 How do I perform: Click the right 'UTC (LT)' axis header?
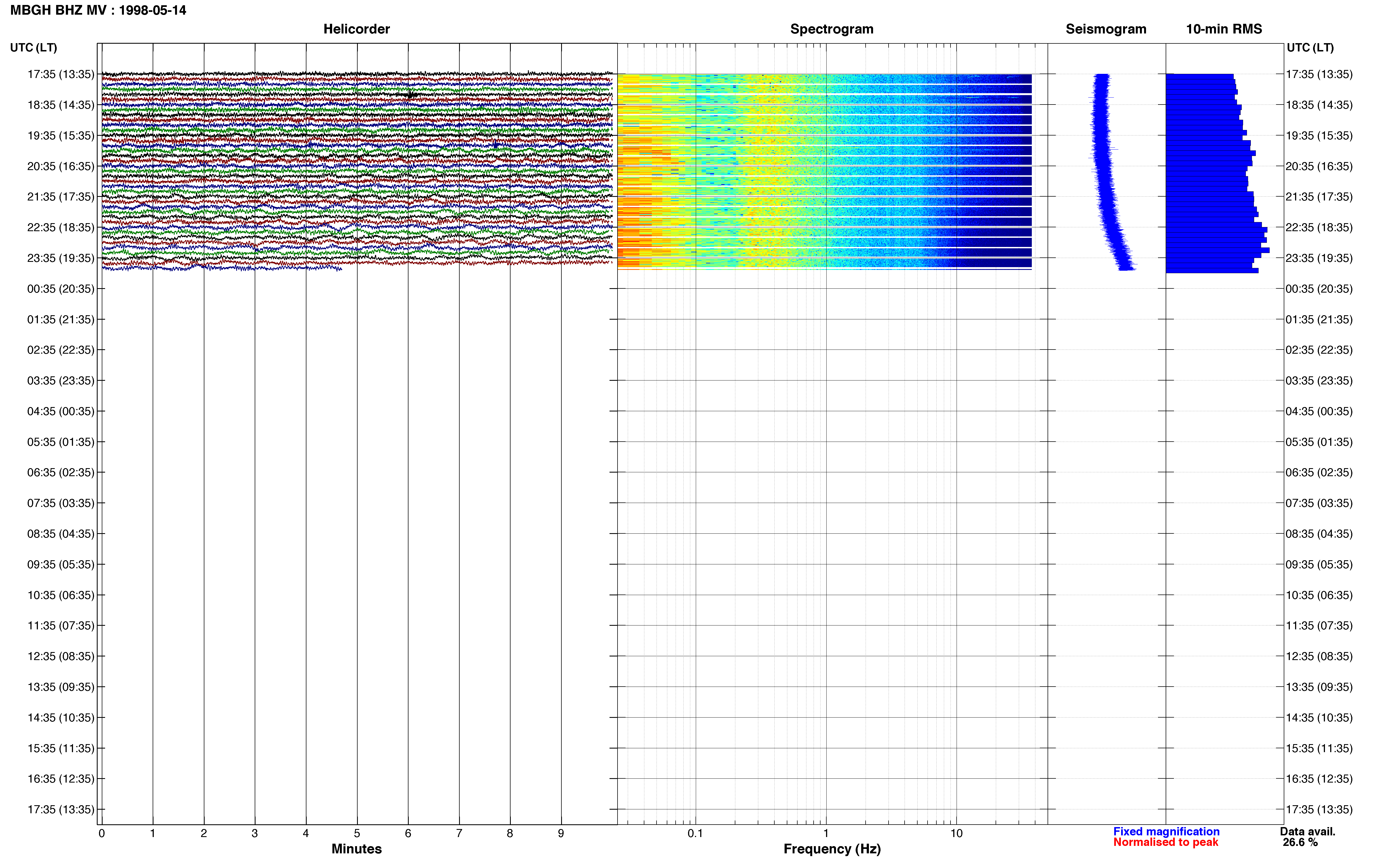point(1310,48)
